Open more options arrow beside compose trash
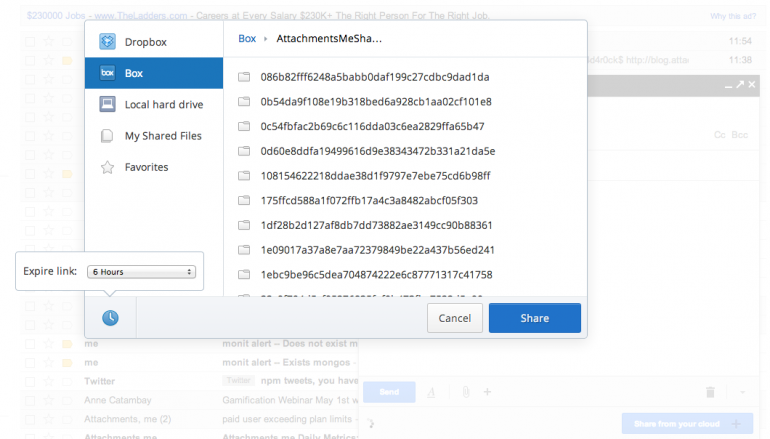 tap(741, 392)
